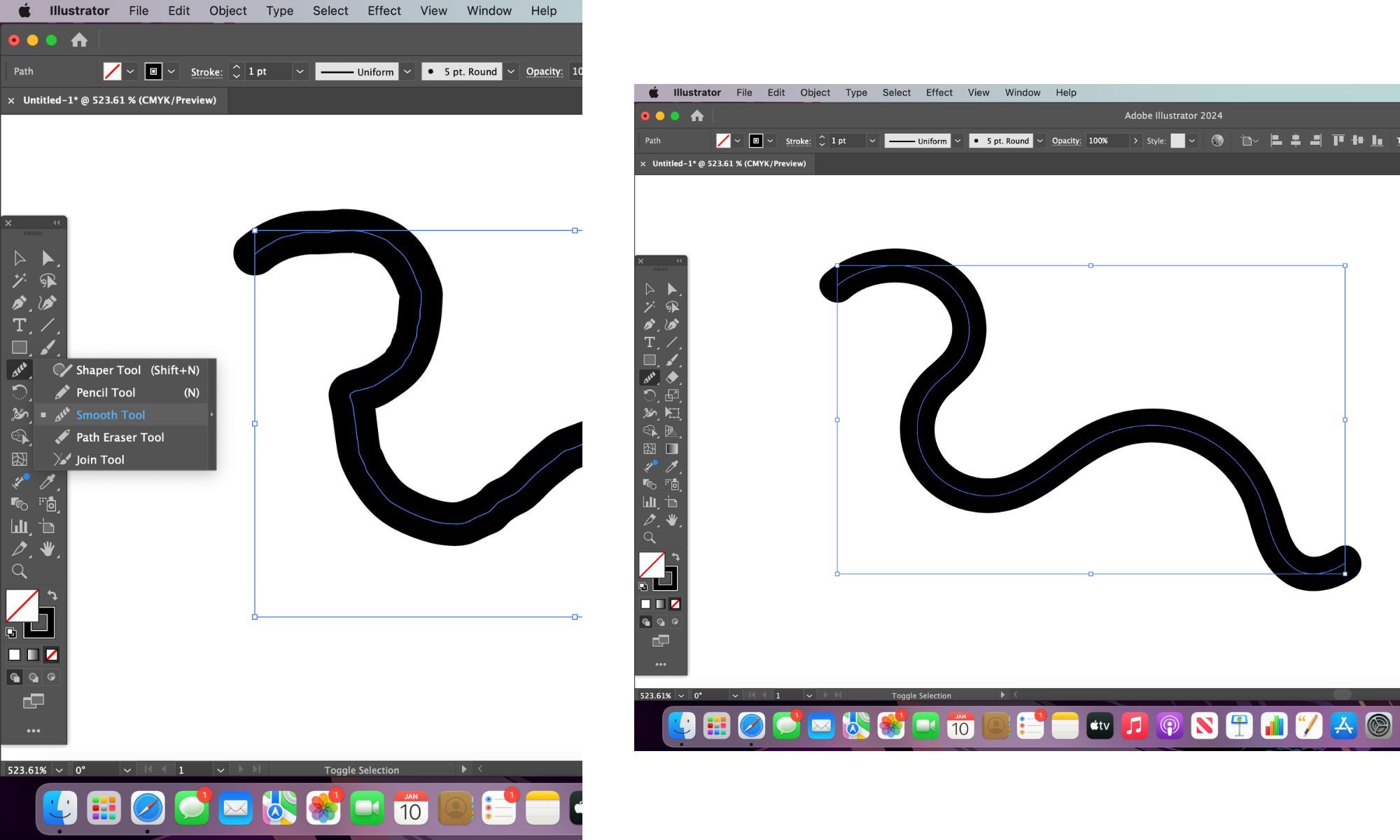1400x840 pixels.
Task: Choose the Path Eraser Tool
Action: coord(120,437)
